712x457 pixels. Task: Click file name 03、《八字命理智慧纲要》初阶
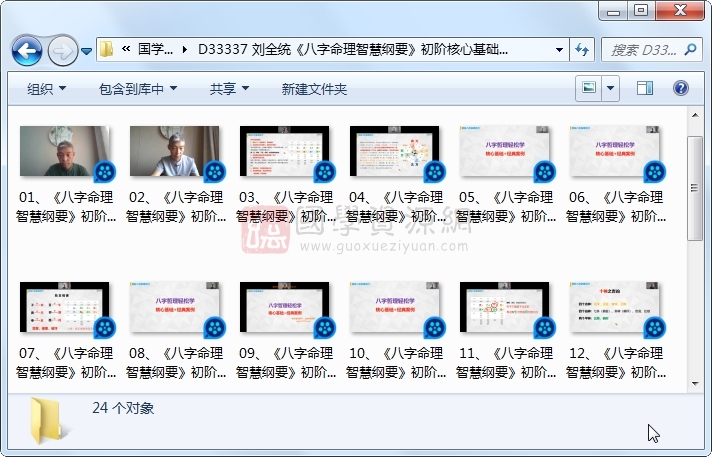click(286, 207)
